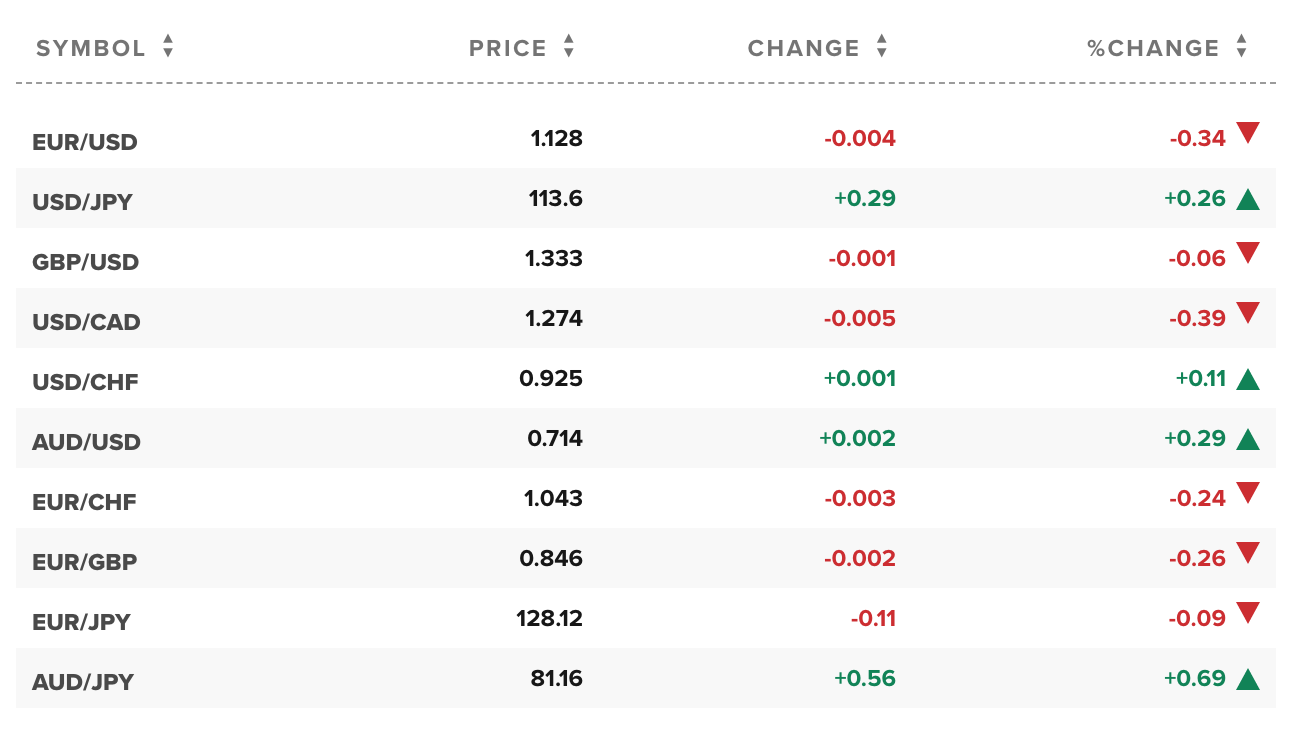
Task: Select the EUR/USD percent change -0.34
Action: click(x=1197, y=139)
